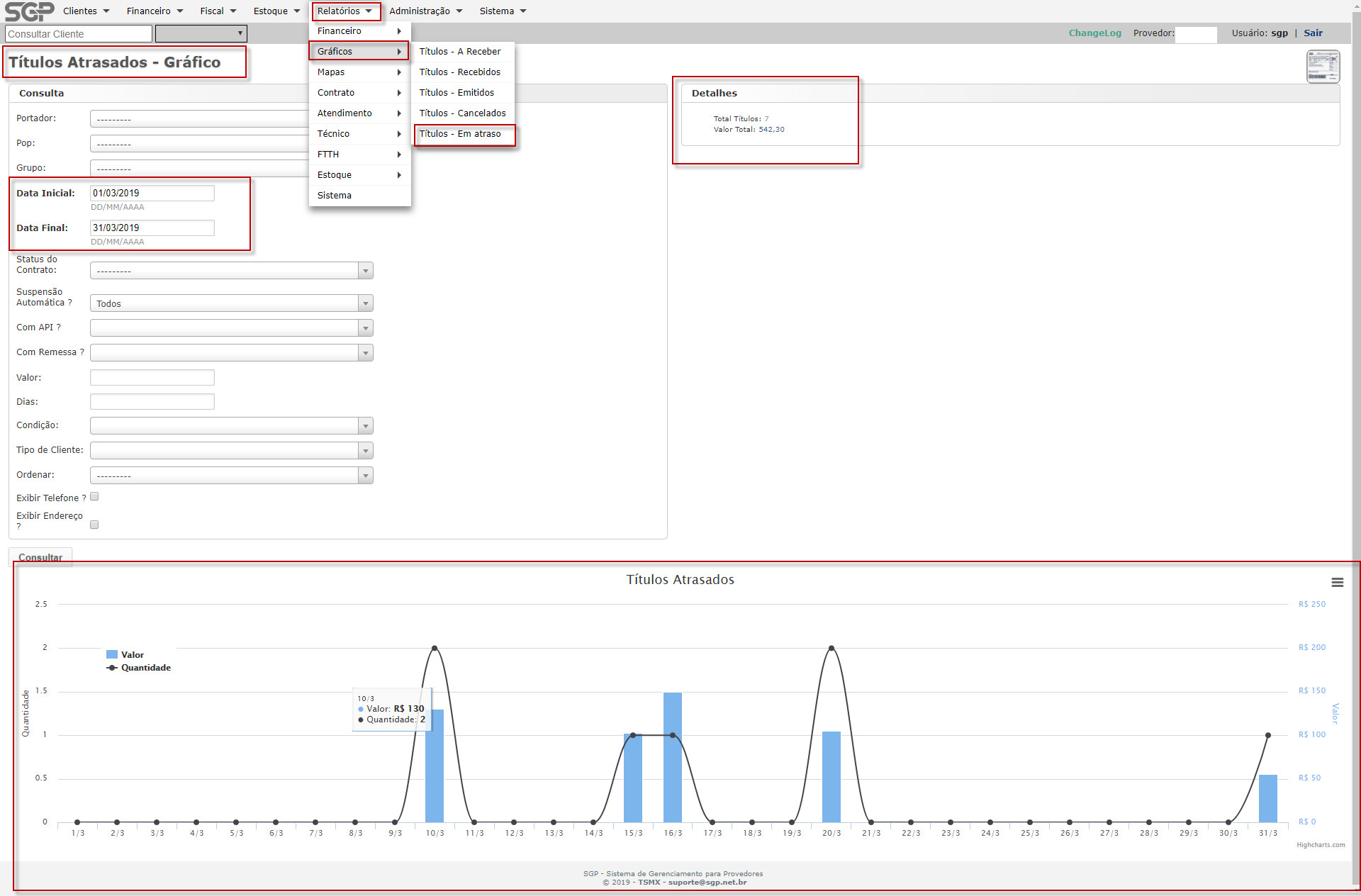Open the Administração top menu
This screenshot has height=896, width=1361.
point(425,11)
